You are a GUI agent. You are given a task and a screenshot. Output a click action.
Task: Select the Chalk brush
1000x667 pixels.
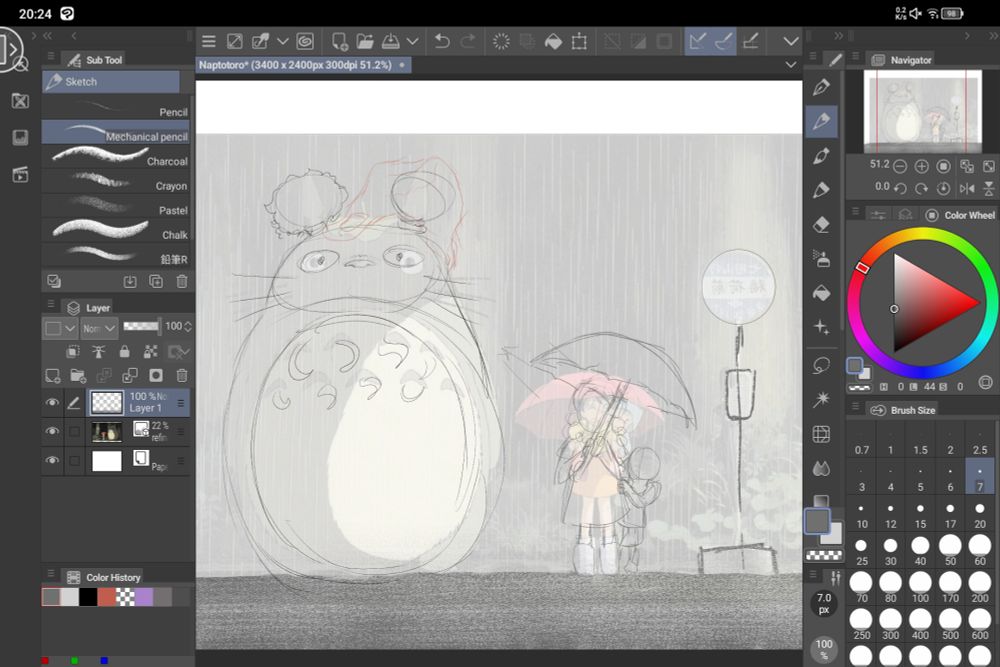point(116,231)
